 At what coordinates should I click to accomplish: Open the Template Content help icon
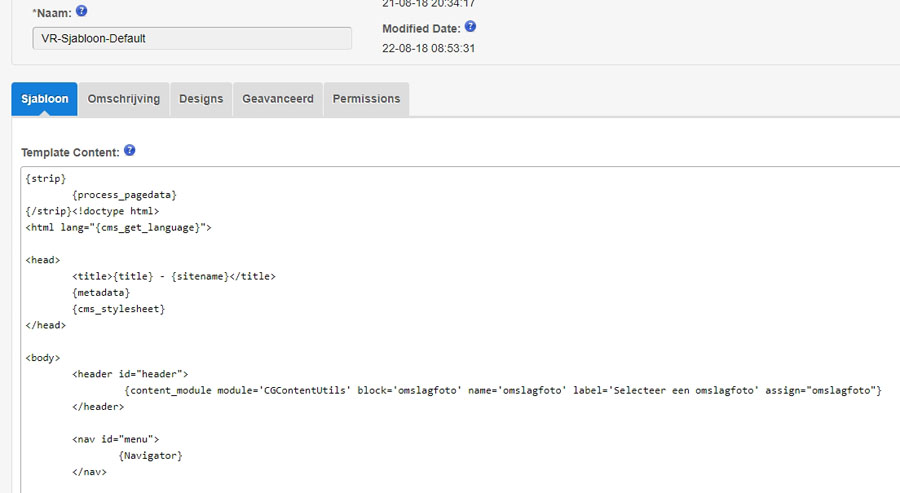click(x=129, y=151)
